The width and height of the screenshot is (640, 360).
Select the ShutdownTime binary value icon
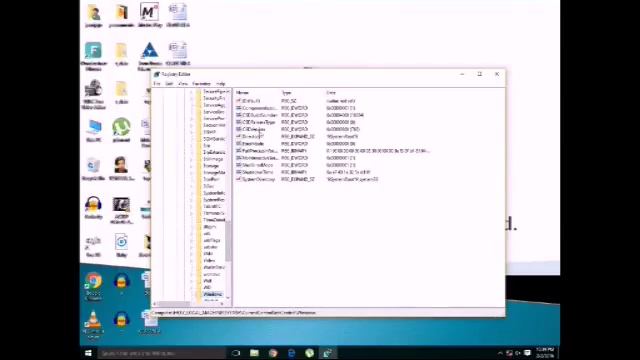239,172
